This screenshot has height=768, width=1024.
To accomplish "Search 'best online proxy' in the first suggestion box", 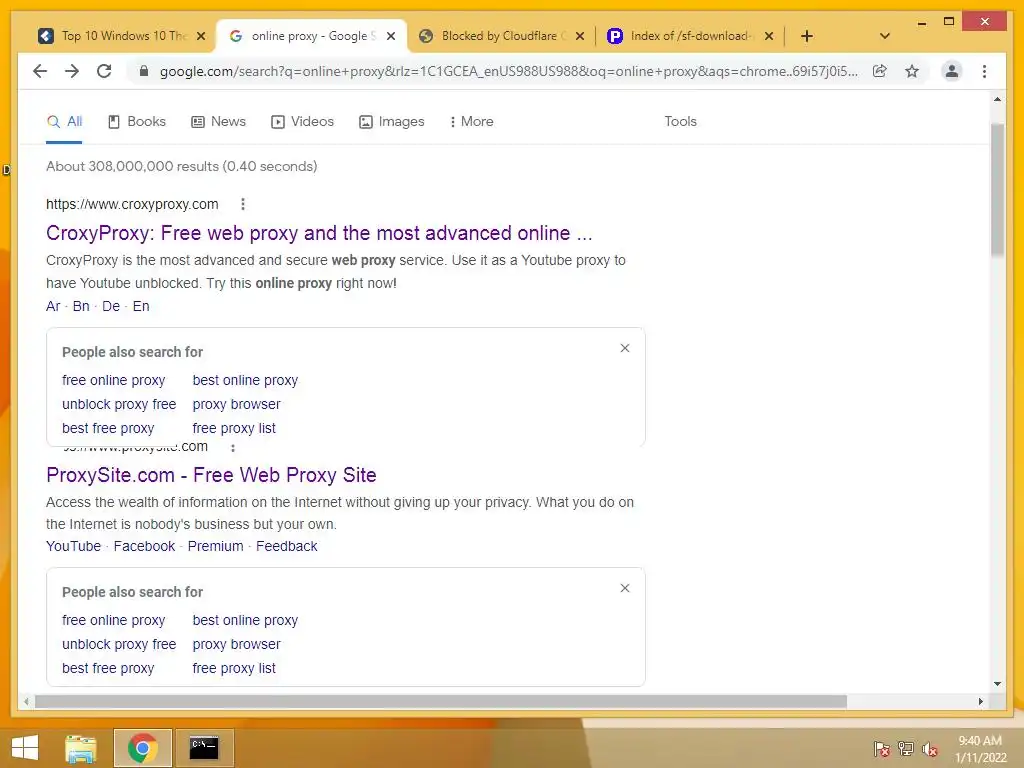I will (245, 380).
